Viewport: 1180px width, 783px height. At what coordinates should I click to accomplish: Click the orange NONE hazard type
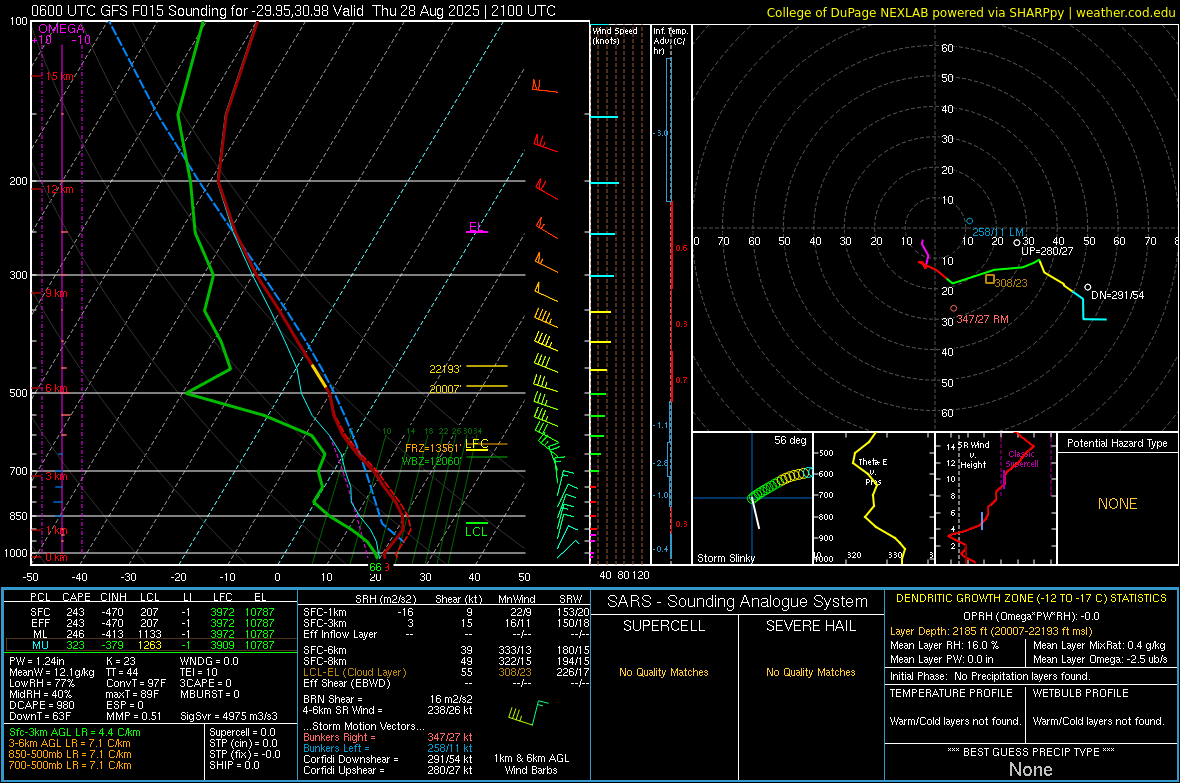(x=1118, y=504)
